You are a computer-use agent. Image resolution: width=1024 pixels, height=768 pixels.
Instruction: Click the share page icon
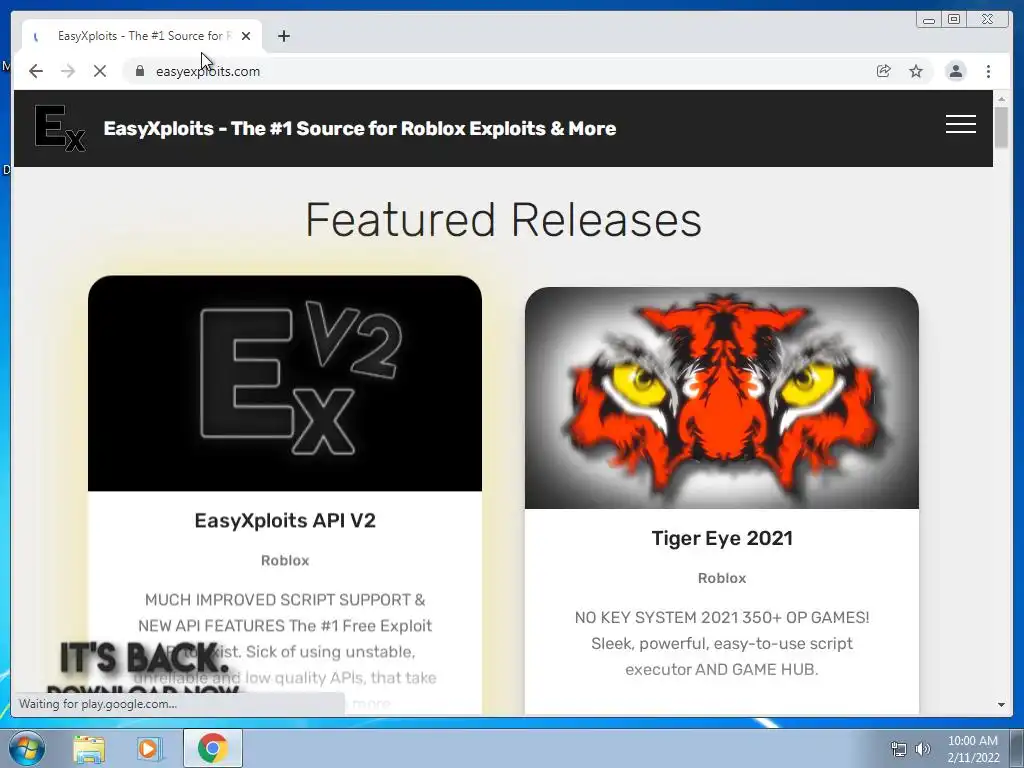pyautogui.click(x=884, y=71)
